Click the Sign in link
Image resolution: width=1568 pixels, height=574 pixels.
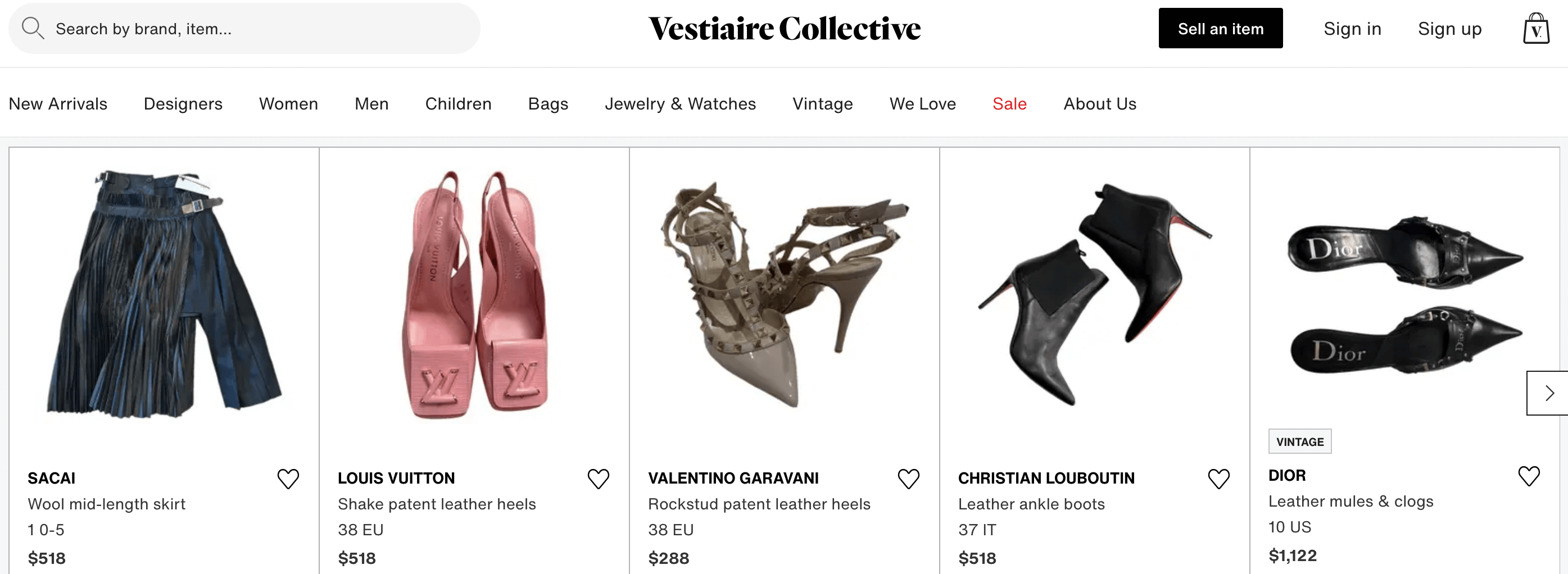click(x=1352, y=29)
